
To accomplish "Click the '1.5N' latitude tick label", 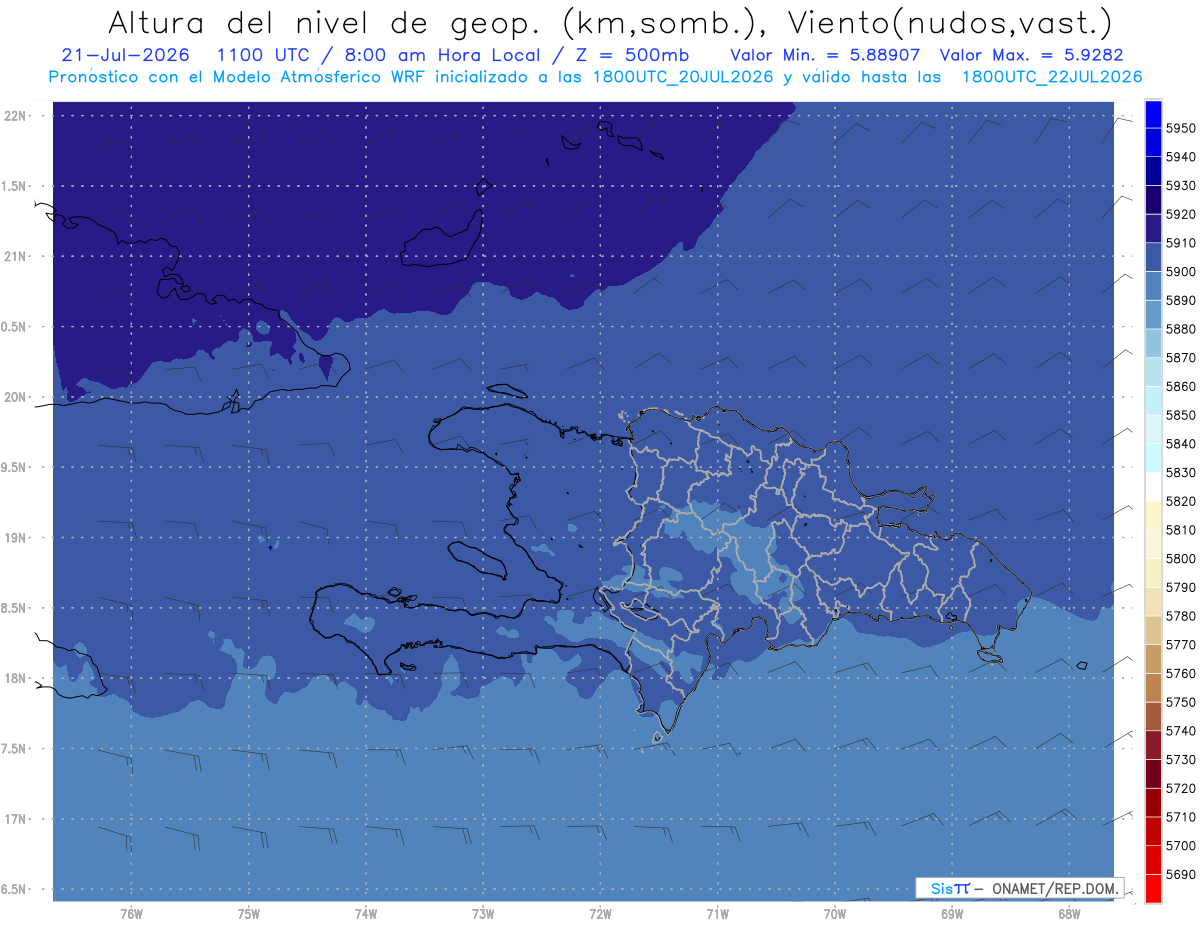I will [x=15, y=186].
